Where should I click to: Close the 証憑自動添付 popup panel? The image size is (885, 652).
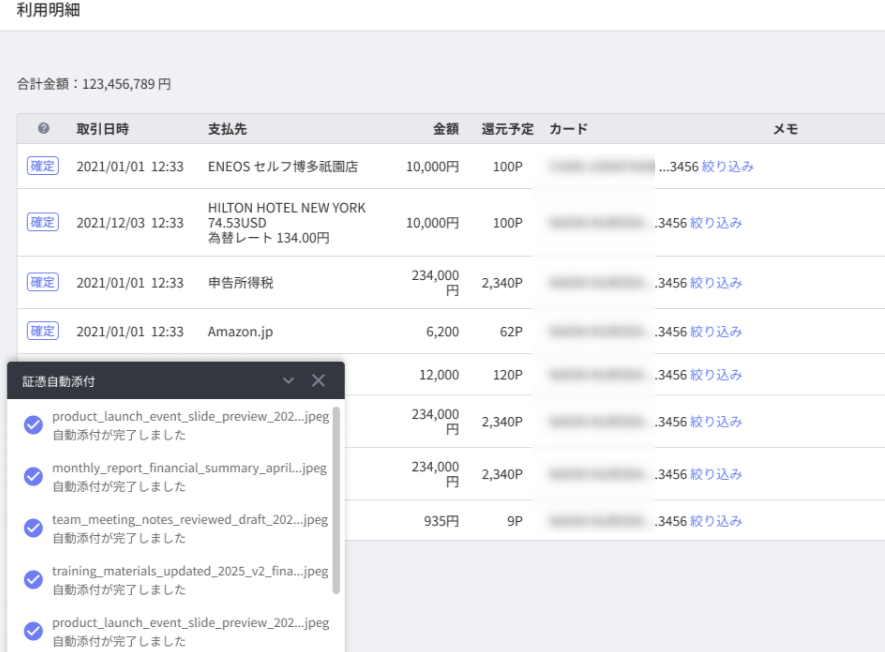(318, 381)
